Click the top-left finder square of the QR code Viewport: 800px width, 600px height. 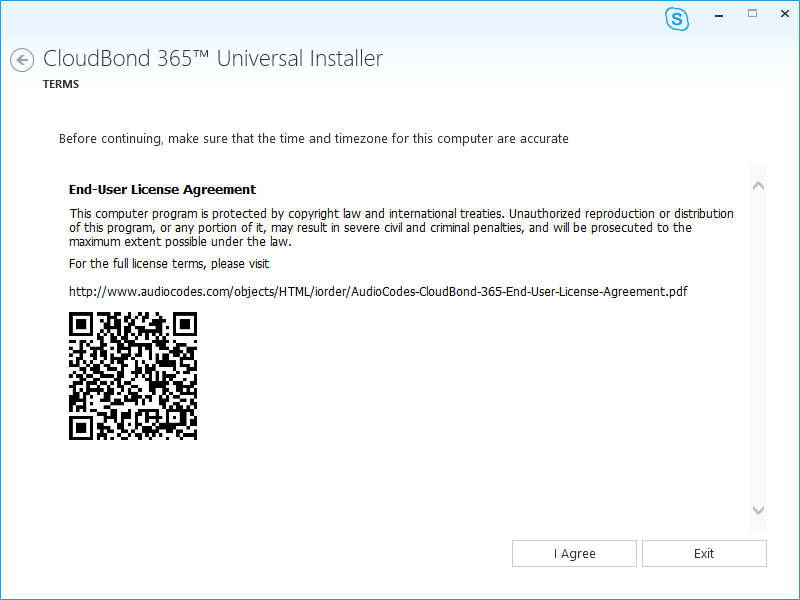point(81,324)
